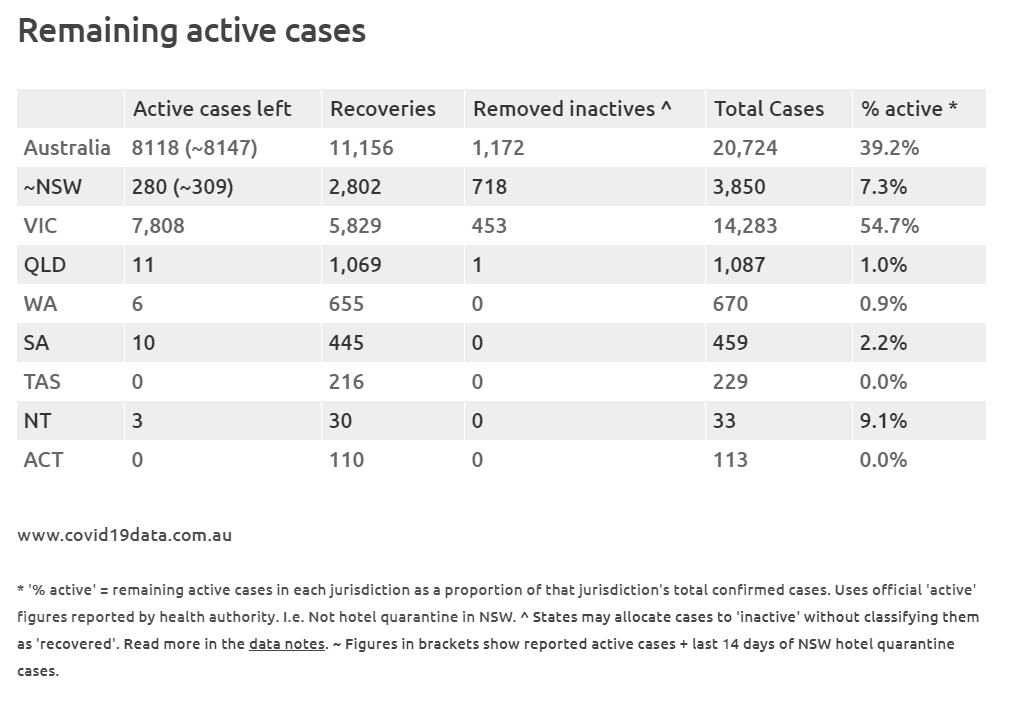Image resolution: width=1027 pixels, height=703 pixels.
Task: Click the 'Remaining active cases' heading
Action: pyautogui.click(x=192, y=31)
